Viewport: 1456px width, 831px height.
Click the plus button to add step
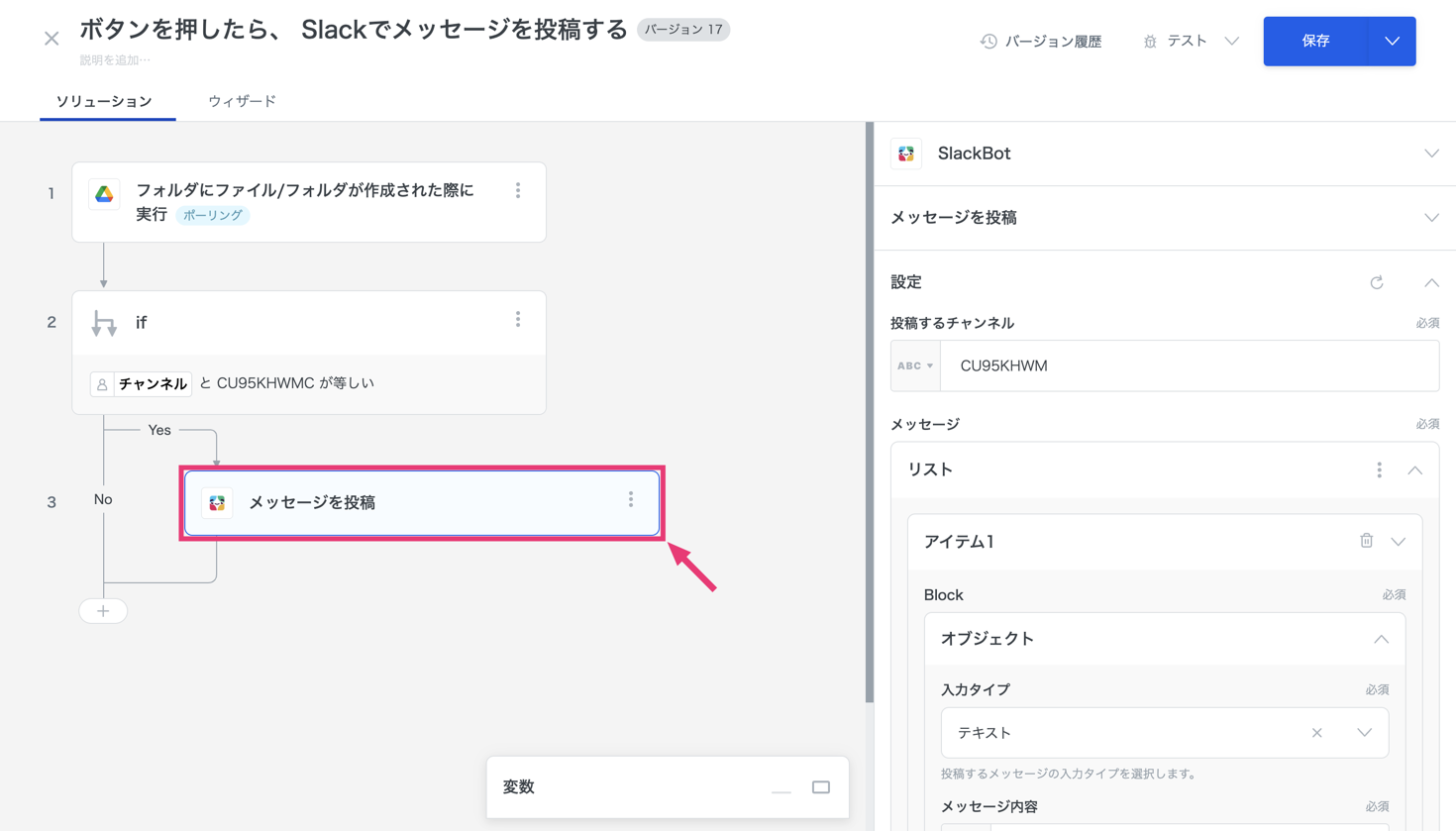103,611
